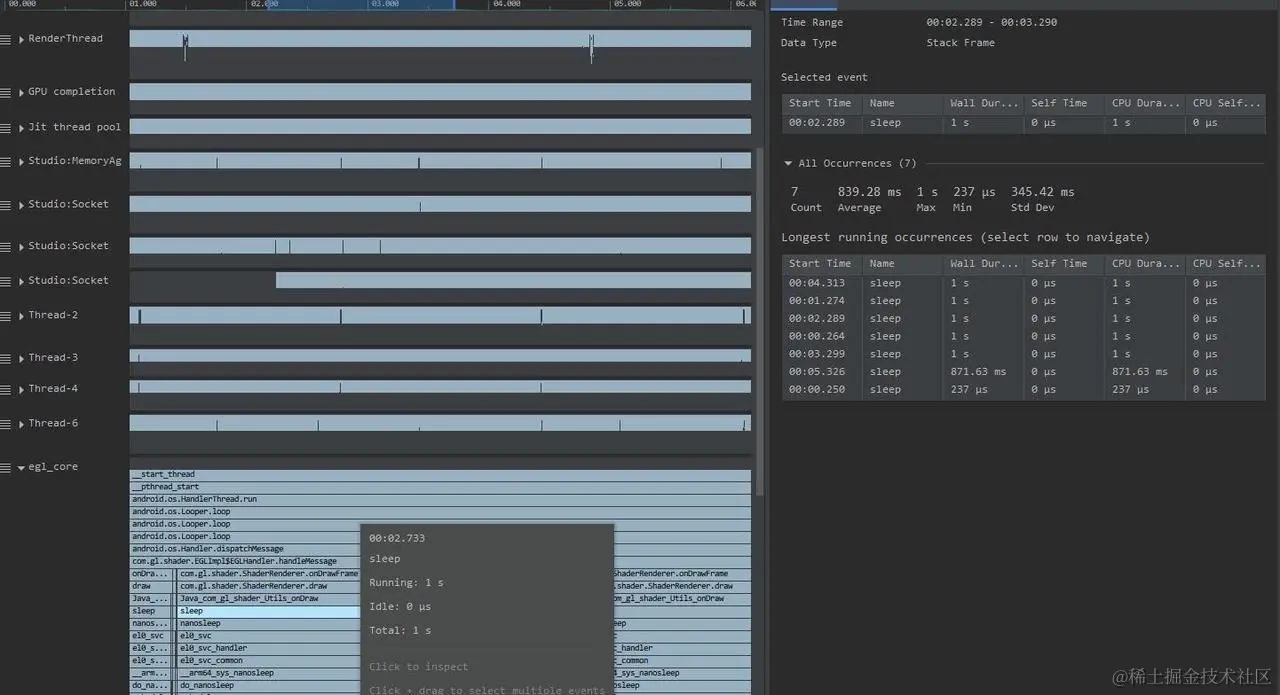Click the drag handle next to GPU completion
This screenshot has height=695, width=1280.
(x=6, y=92)
